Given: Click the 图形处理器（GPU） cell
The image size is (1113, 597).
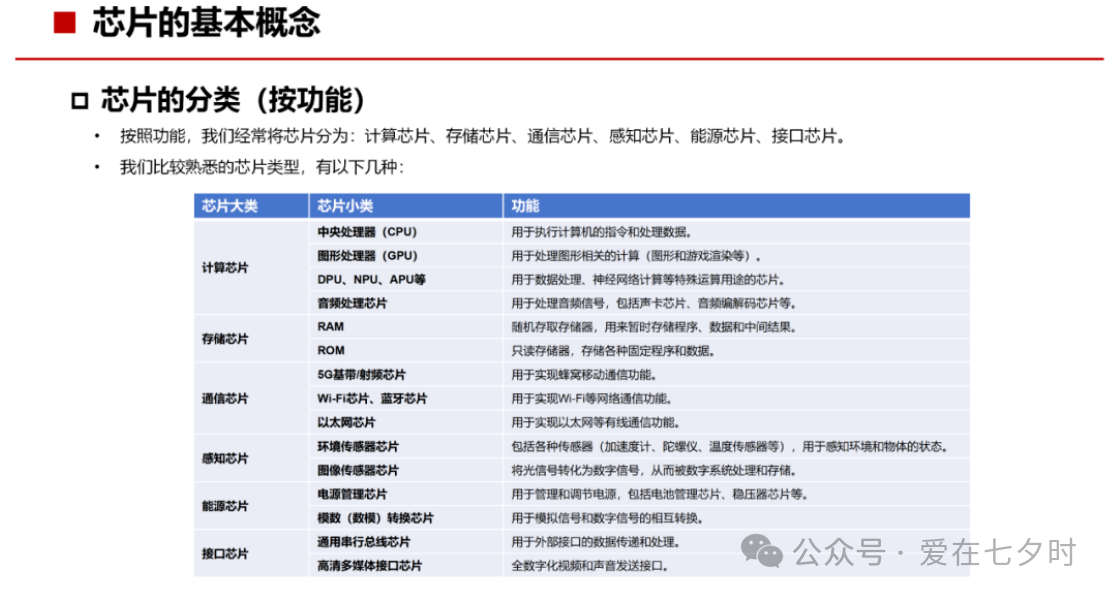Looking at the screenshot, I should click(367, 256).
